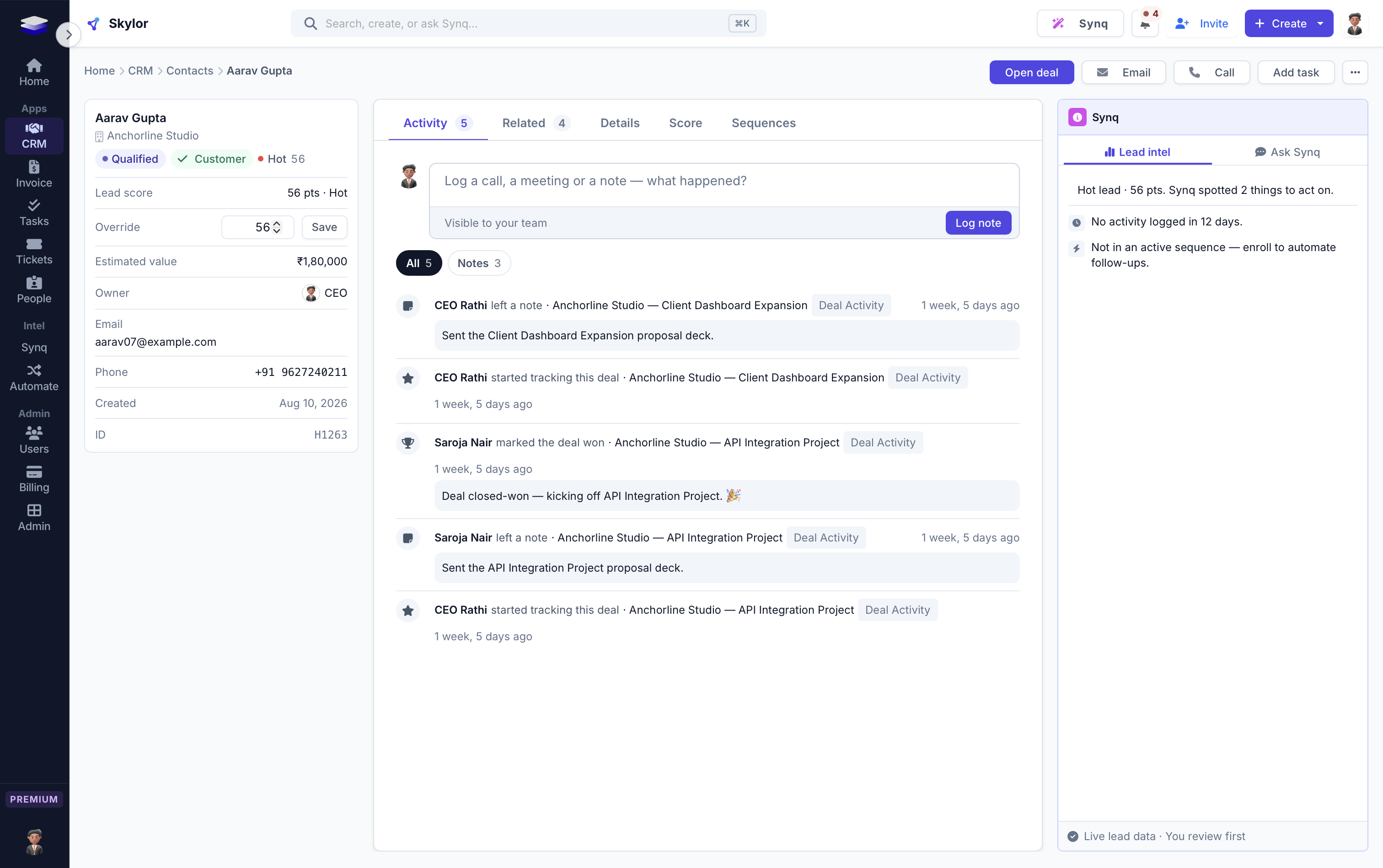Open Users admin page

pyautogui.click(x=34, y=440)
